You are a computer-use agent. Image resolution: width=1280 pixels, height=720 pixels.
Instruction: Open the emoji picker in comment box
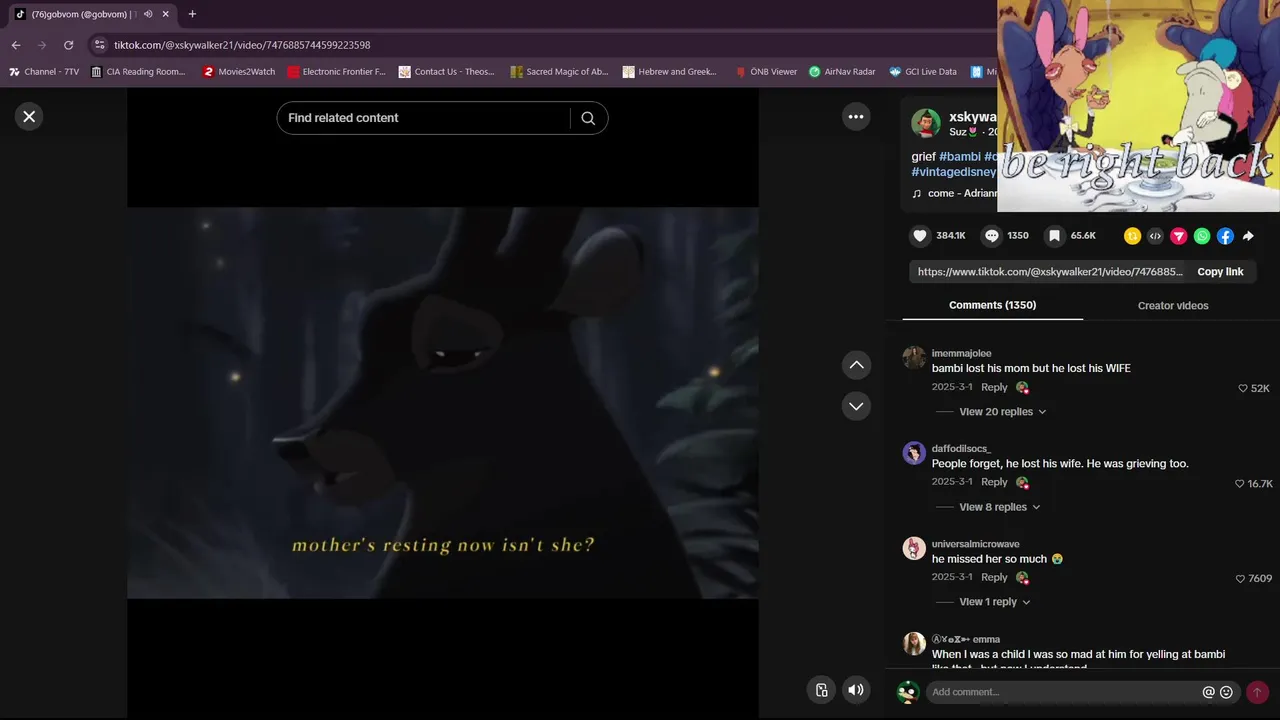(x=1226, y=692)
